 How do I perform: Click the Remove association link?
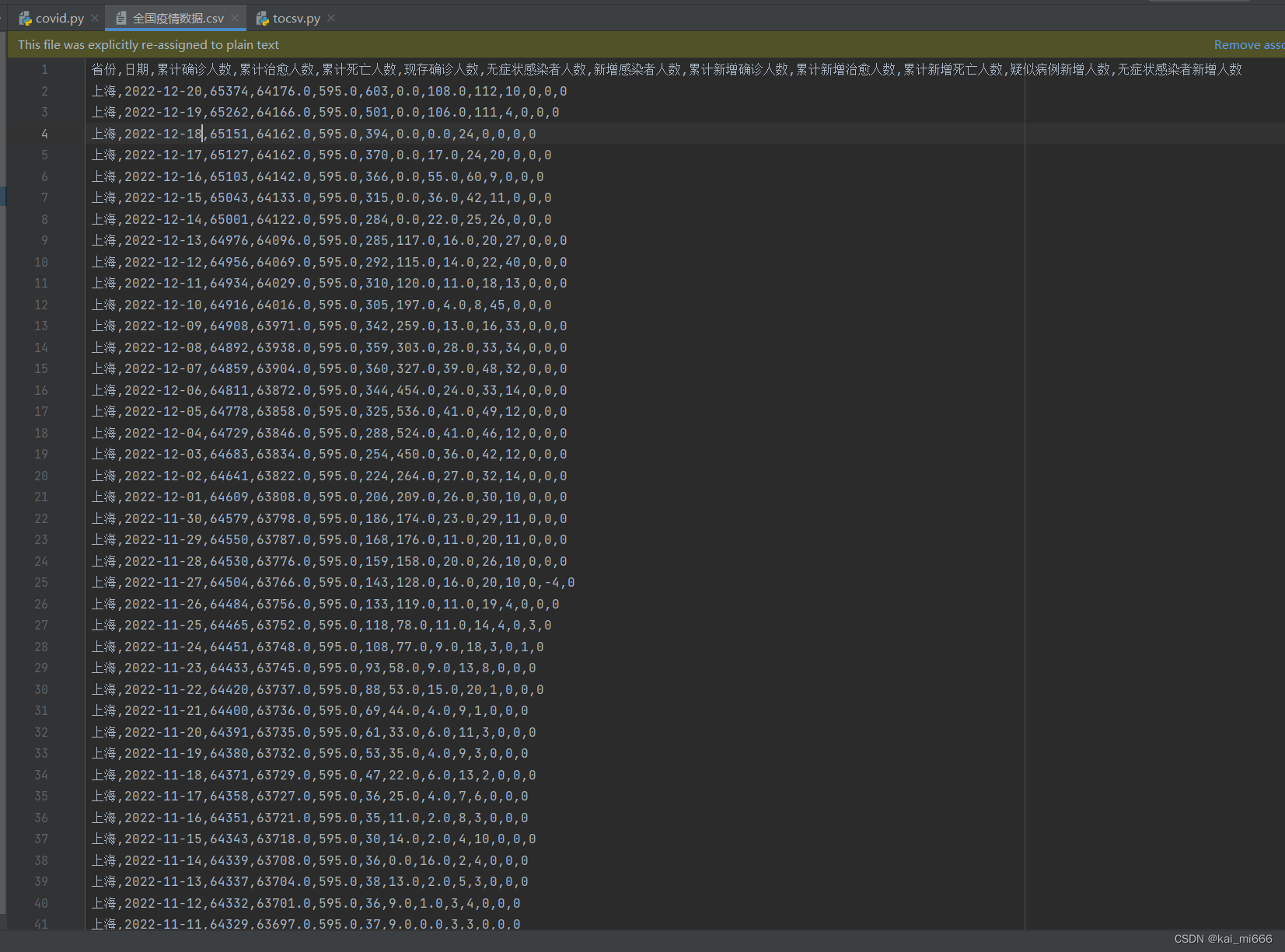coord(1249,45)
